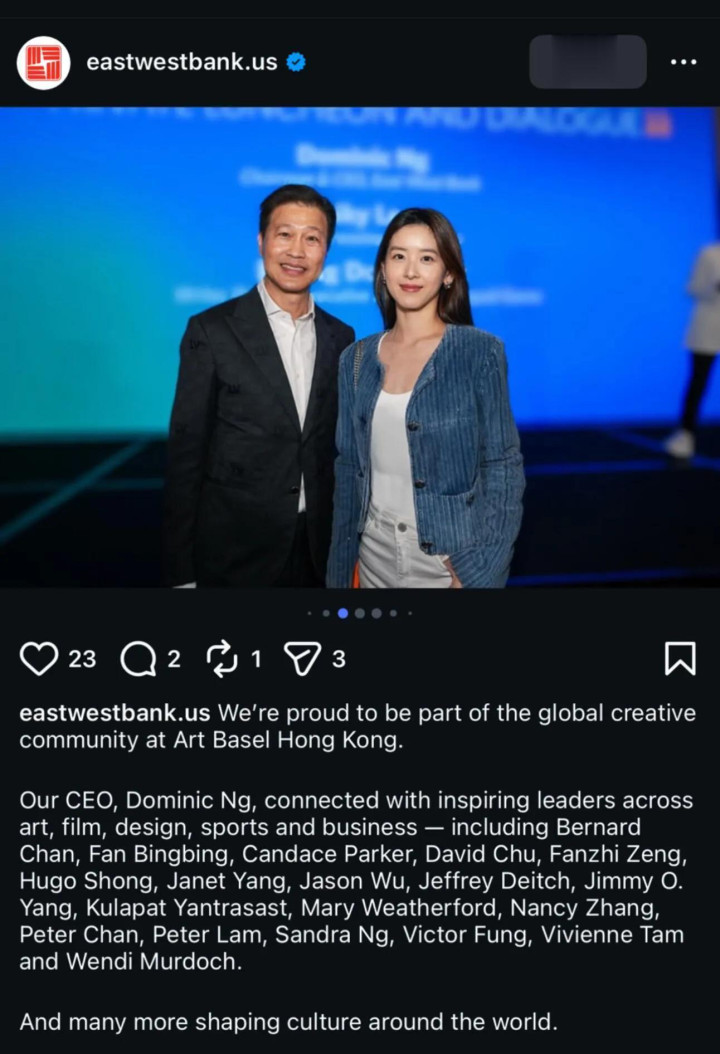Open the three-dot more options menu
Image resolution: width=720 pixels, height=1054 pixels.
click(x=684, y=62)
